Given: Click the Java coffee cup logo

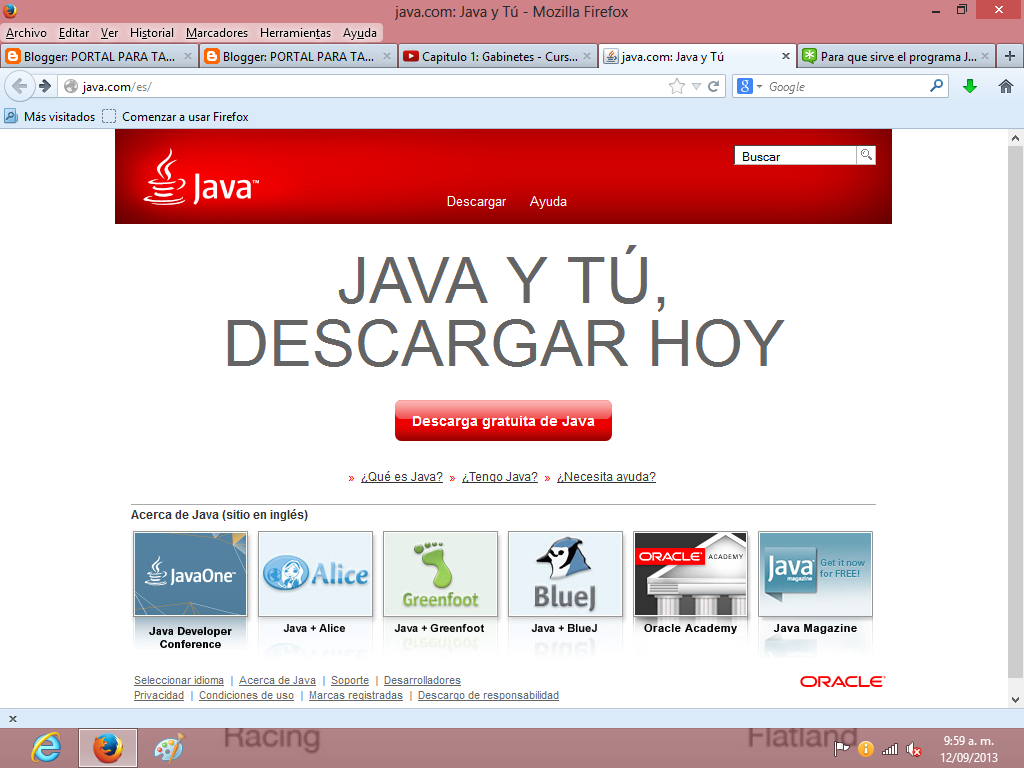Looking at the screenshot, I should [166, 178].
